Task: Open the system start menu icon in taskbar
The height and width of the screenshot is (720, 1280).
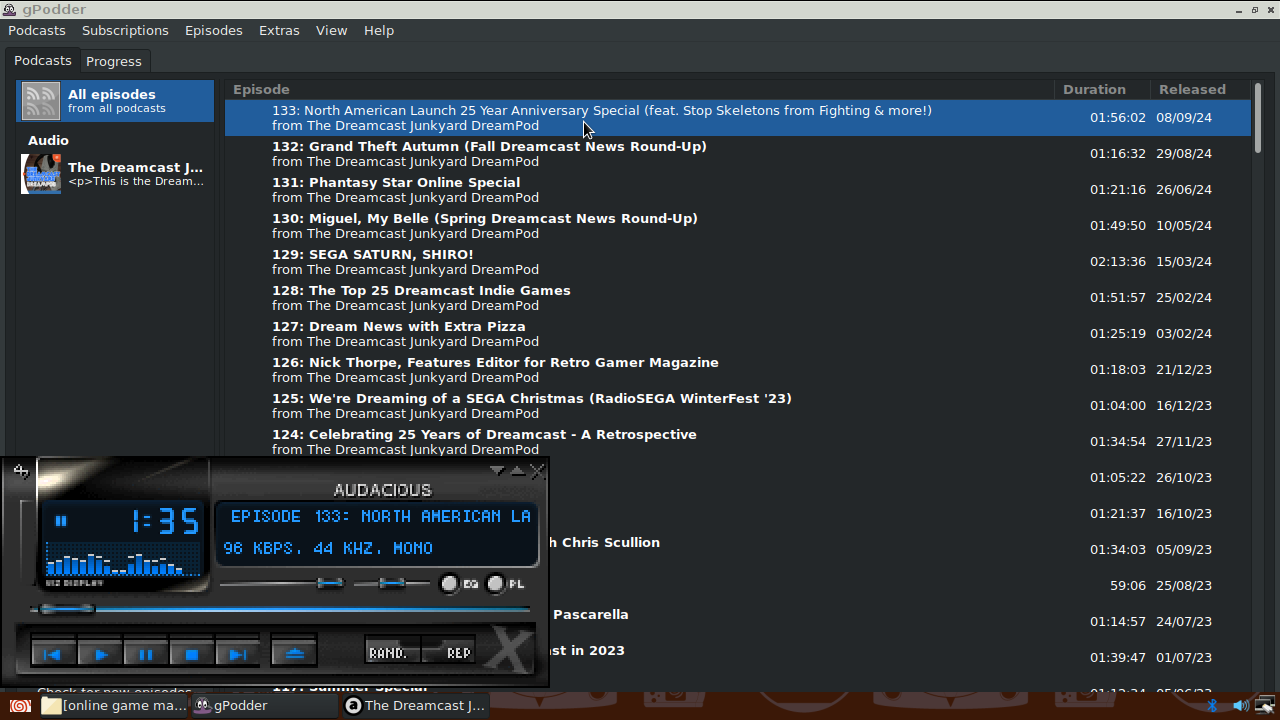Action: (x=18, y=706)
